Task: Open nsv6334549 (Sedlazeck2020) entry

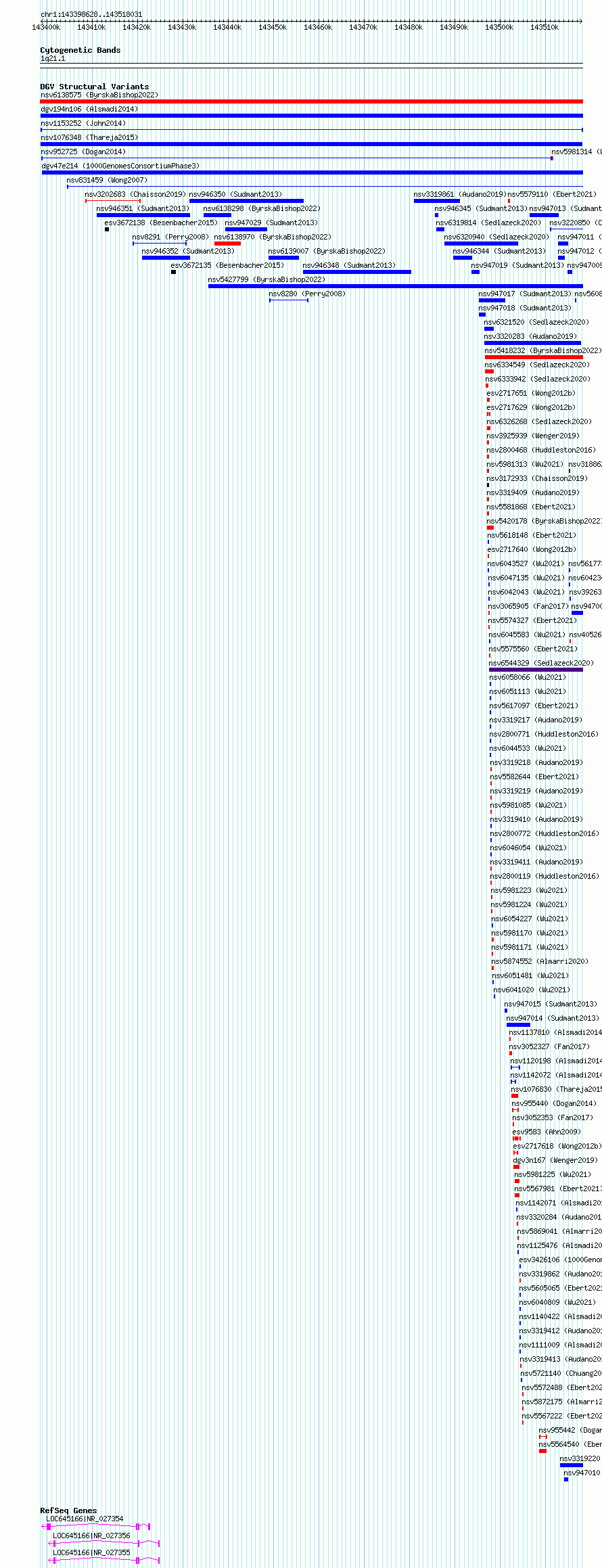Action: (x=537, y=365)
